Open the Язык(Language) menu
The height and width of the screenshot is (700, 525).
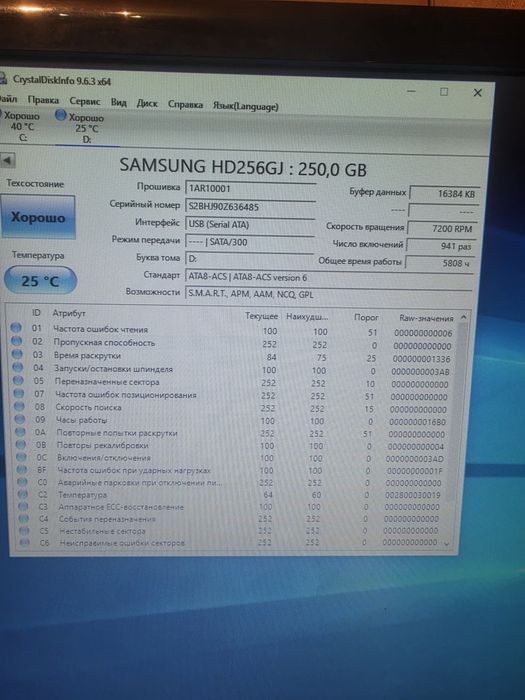(246, 106)
